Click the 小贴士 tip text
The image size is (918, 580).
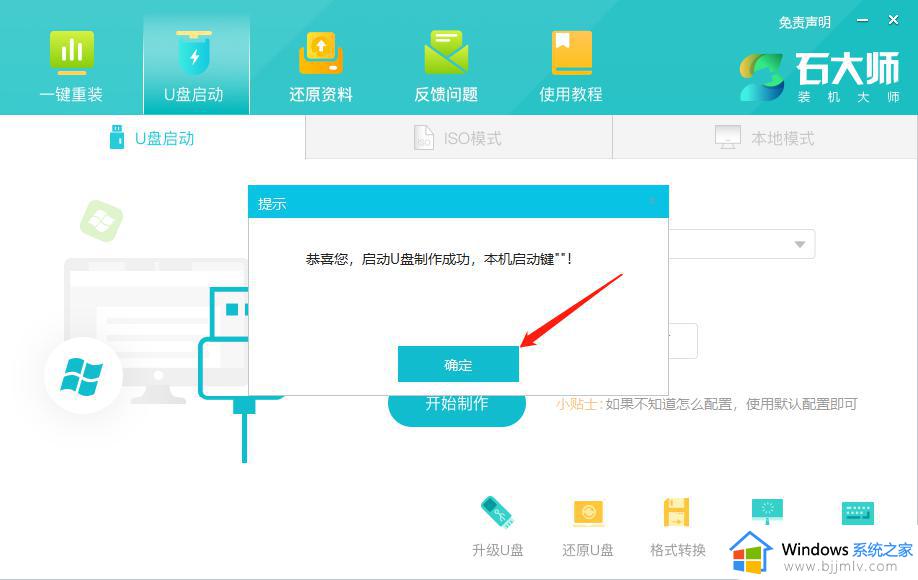pyautogui.click(x=706, y=404)
